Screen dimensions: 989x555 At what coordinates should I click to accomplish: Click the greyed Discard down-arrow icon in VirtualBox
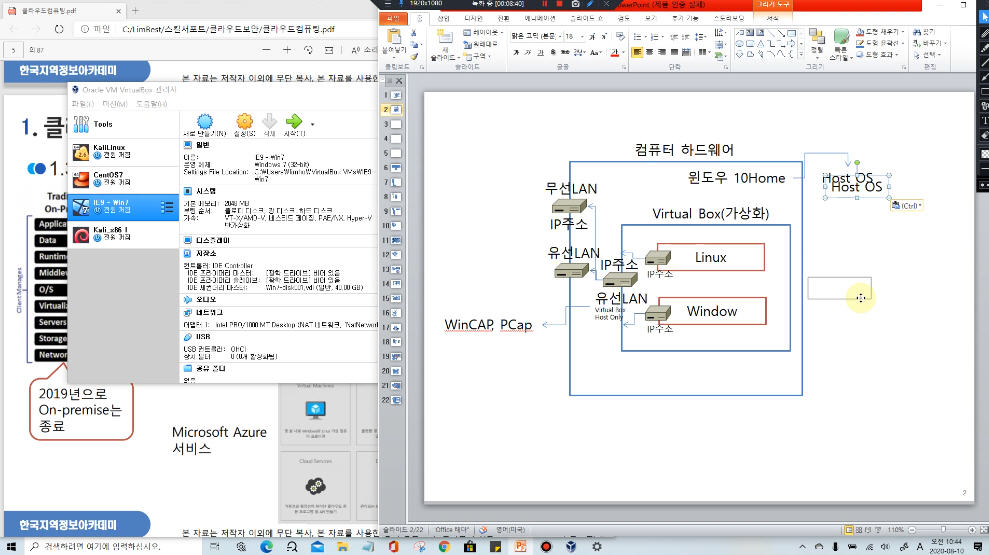pyautogui.click(x=269, y=121)
